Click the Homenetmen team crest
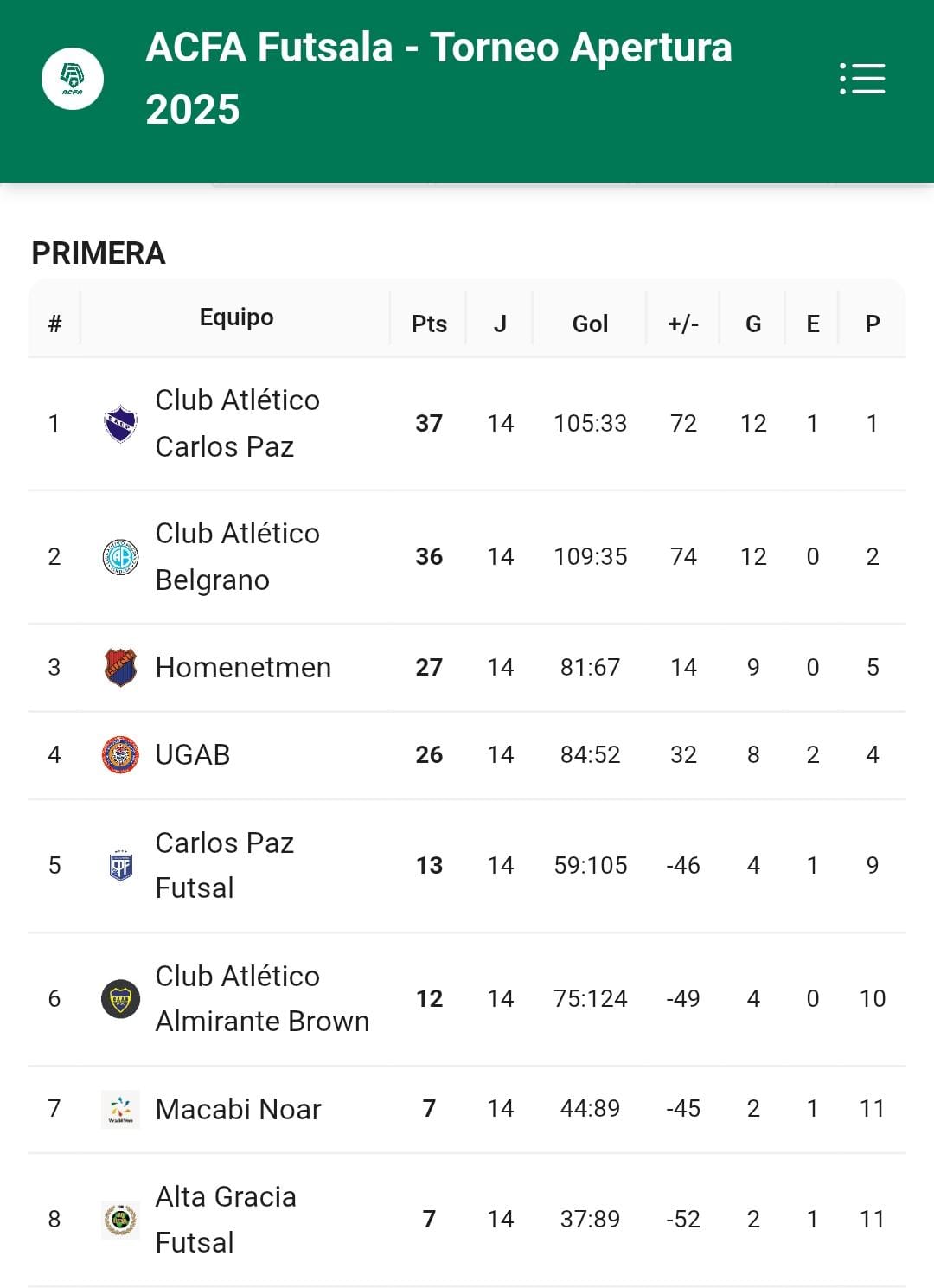The image size is (934, 1288). tap(120, 668)
